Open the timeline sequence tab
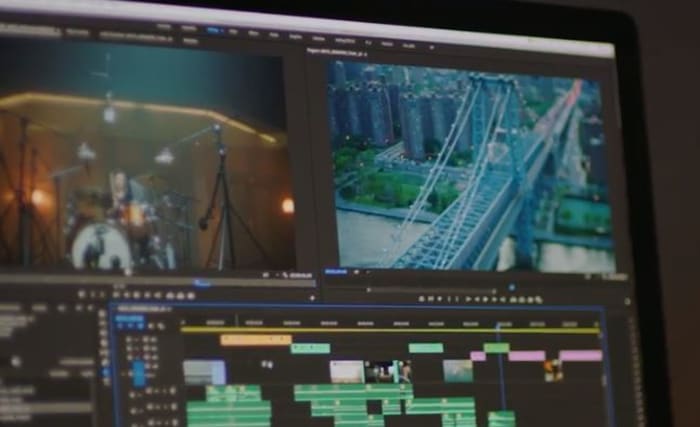Screen dimensions: 700x427 (143, 309)
